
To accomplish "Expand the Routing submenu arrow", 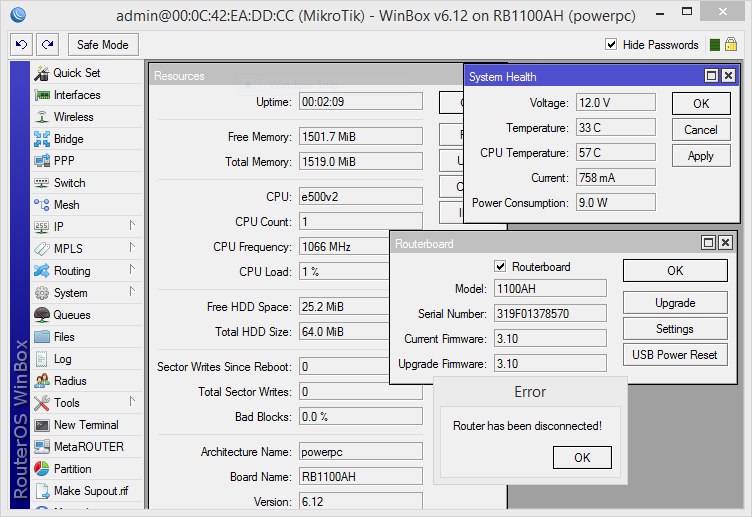I will pyautogui.click(x=132, y=270).
